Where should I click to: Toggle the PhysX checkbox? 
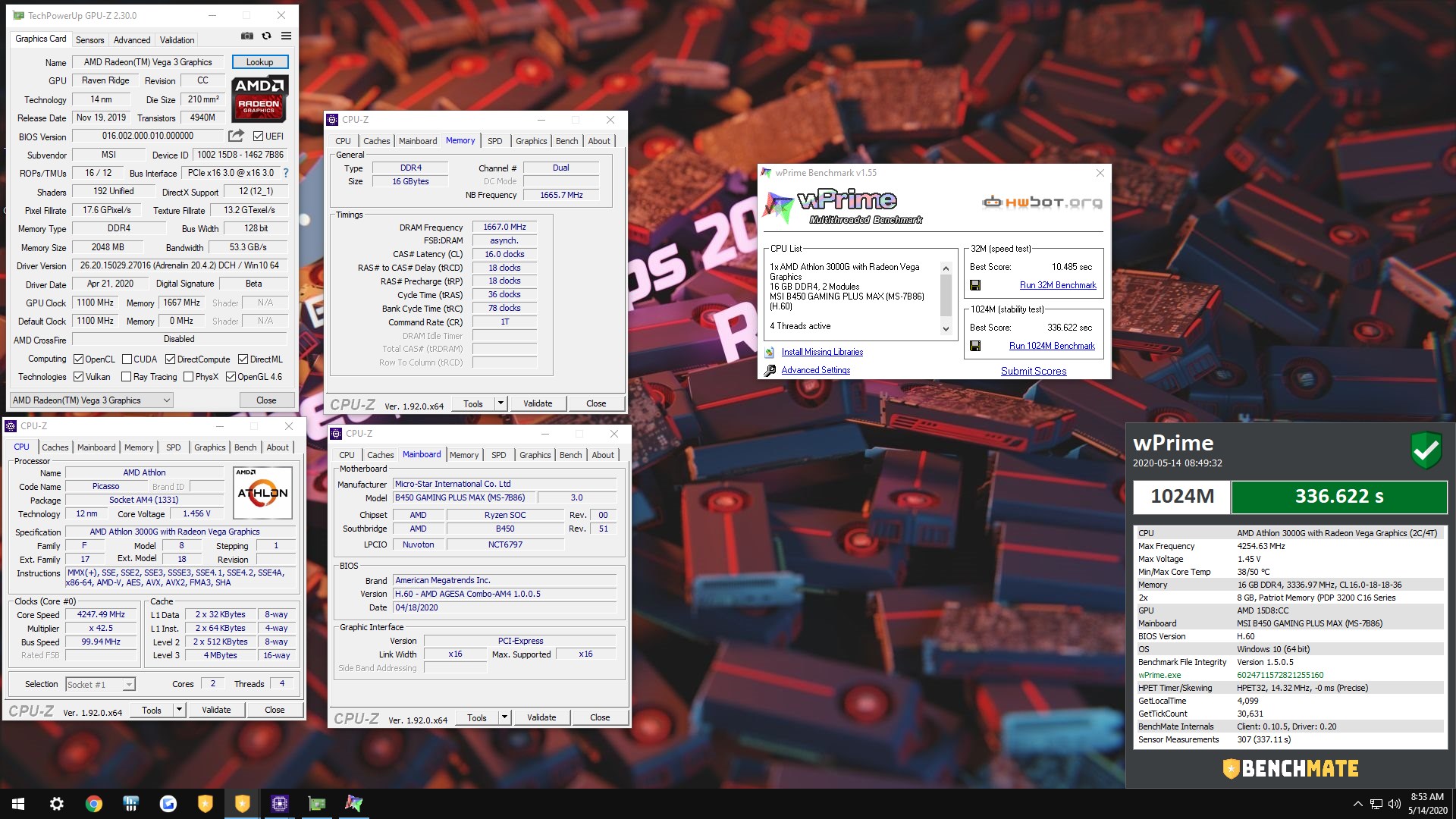coord(188,377)
